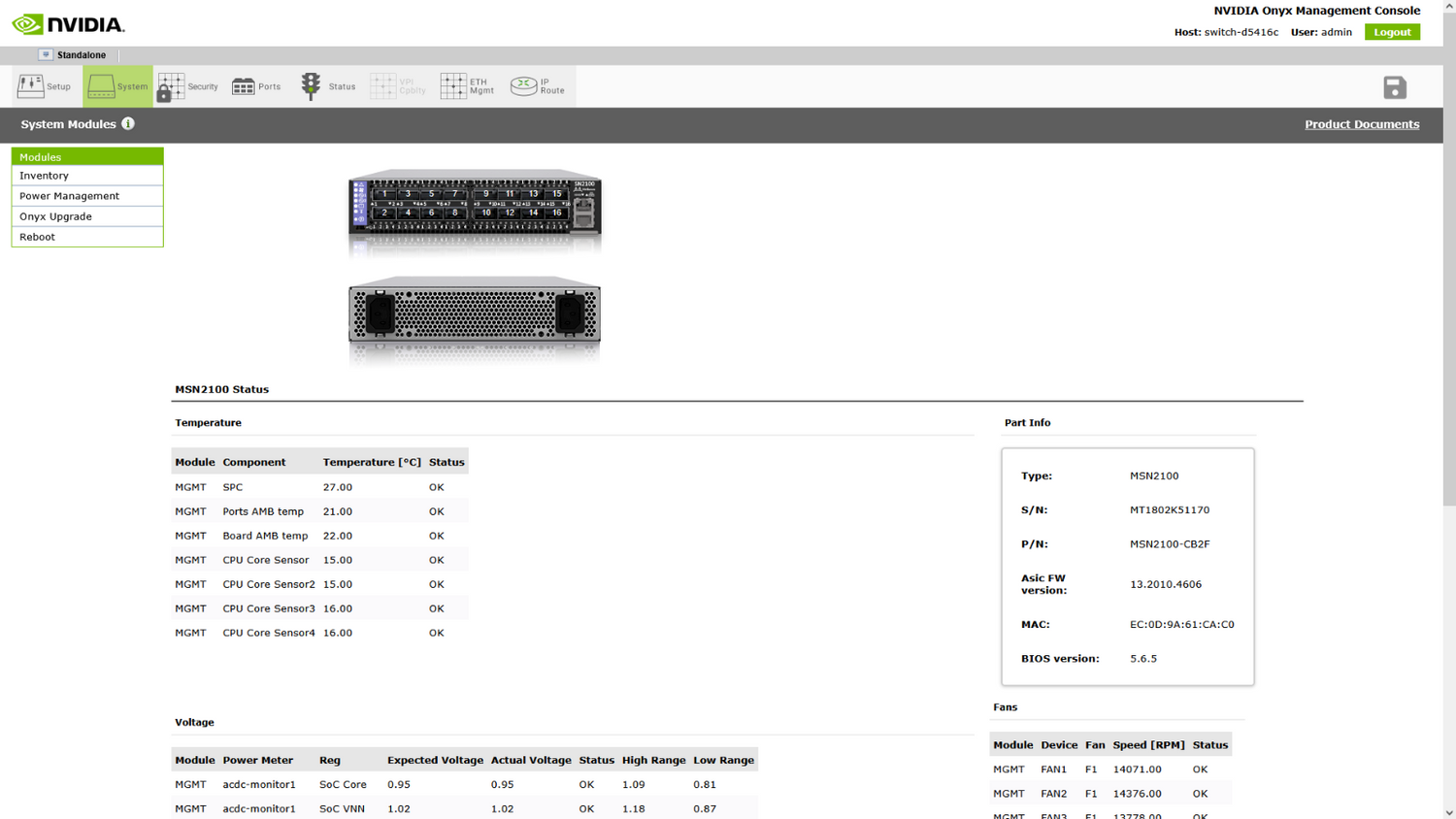Open the Ports toolbar icon
This screenshot has height=819, width=1456.
pyautogui.click(x=256, y=86)
